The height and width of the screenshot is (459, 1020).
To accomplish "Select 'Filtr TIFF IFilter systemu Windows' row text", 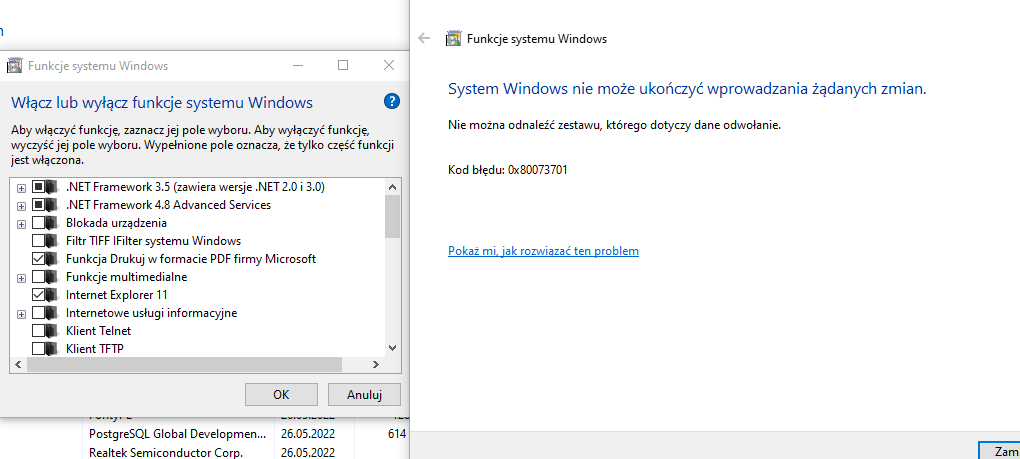I will (154, 241).
